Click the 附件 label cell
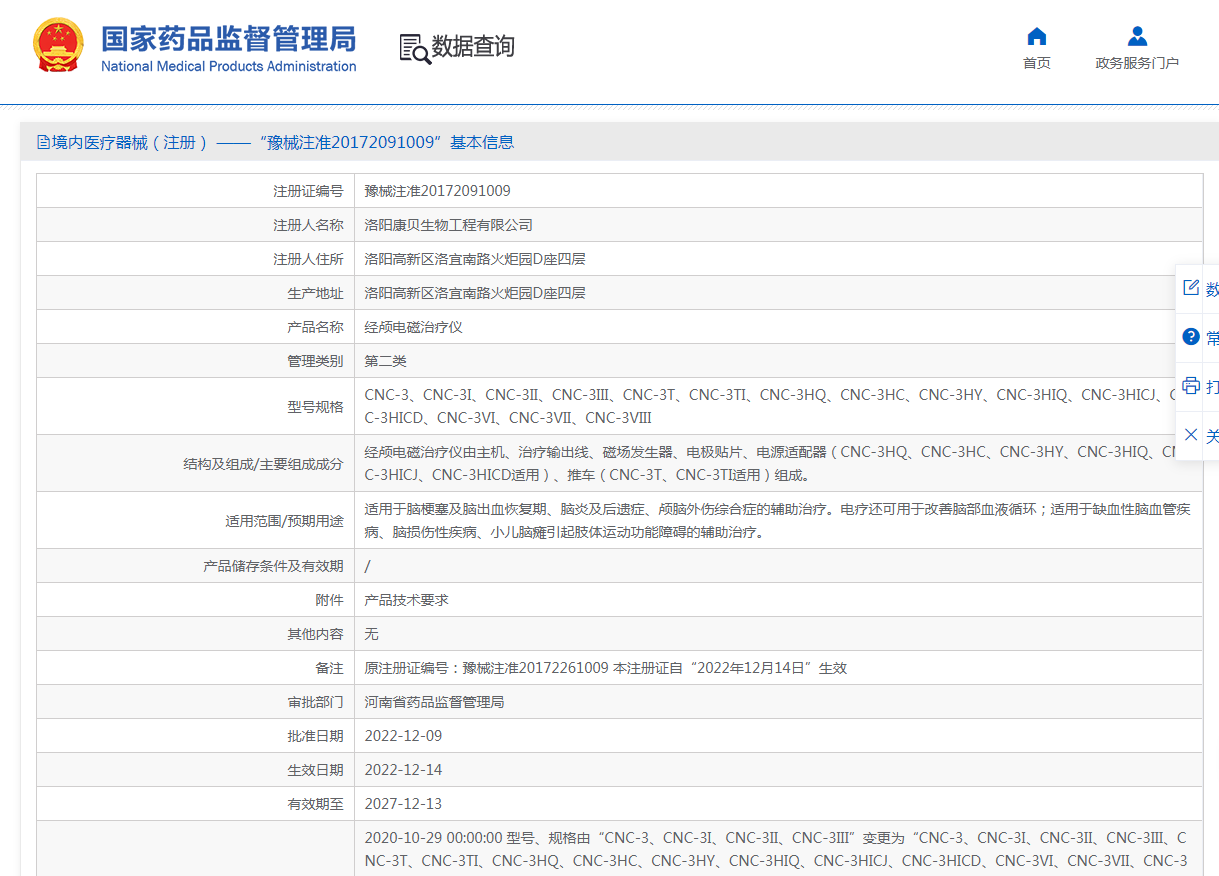The image size is (1219, 876). pos(196,600)
